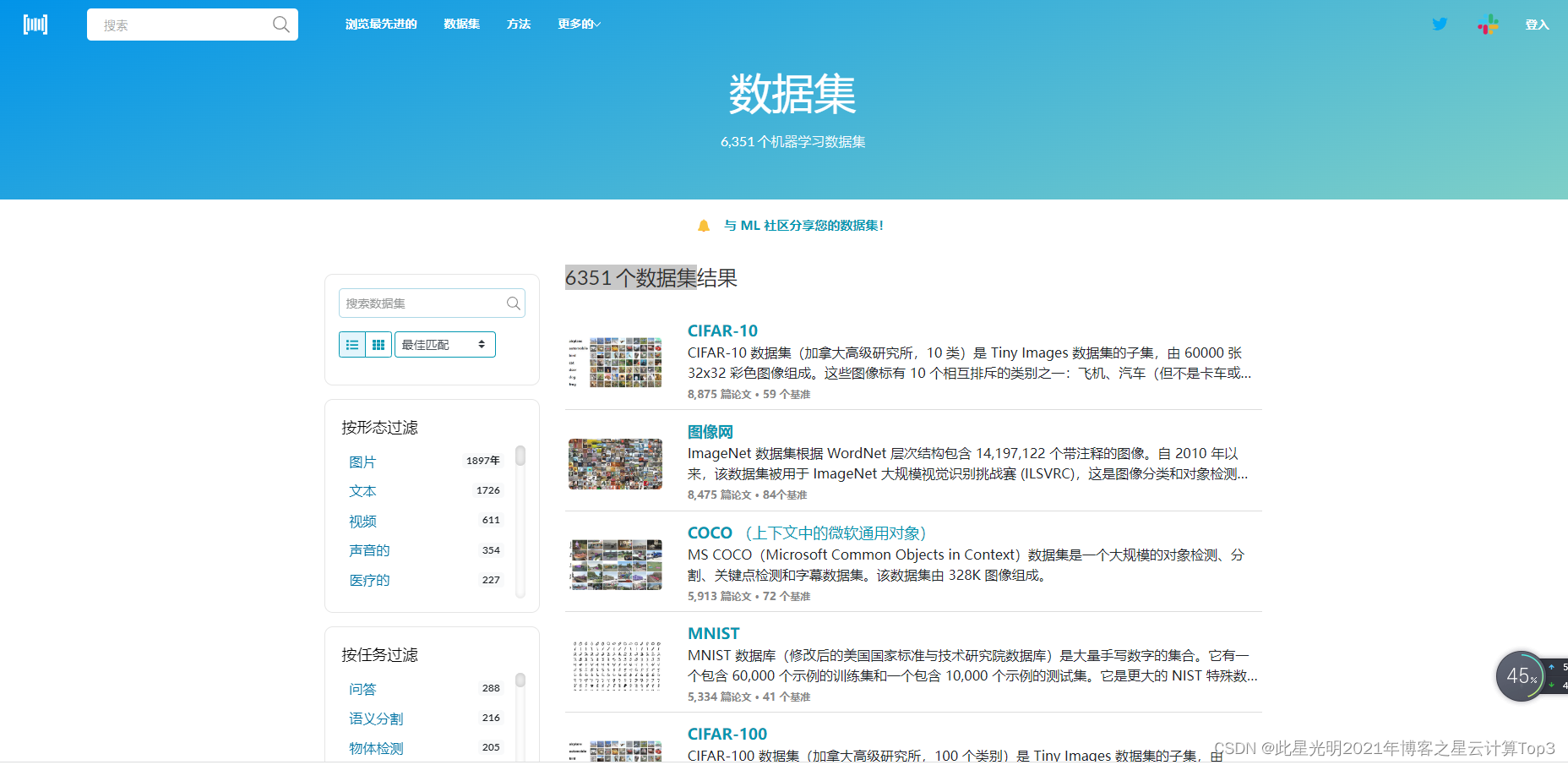
Task: Click the 按任务过滤 heading
Action: (379, 655)
